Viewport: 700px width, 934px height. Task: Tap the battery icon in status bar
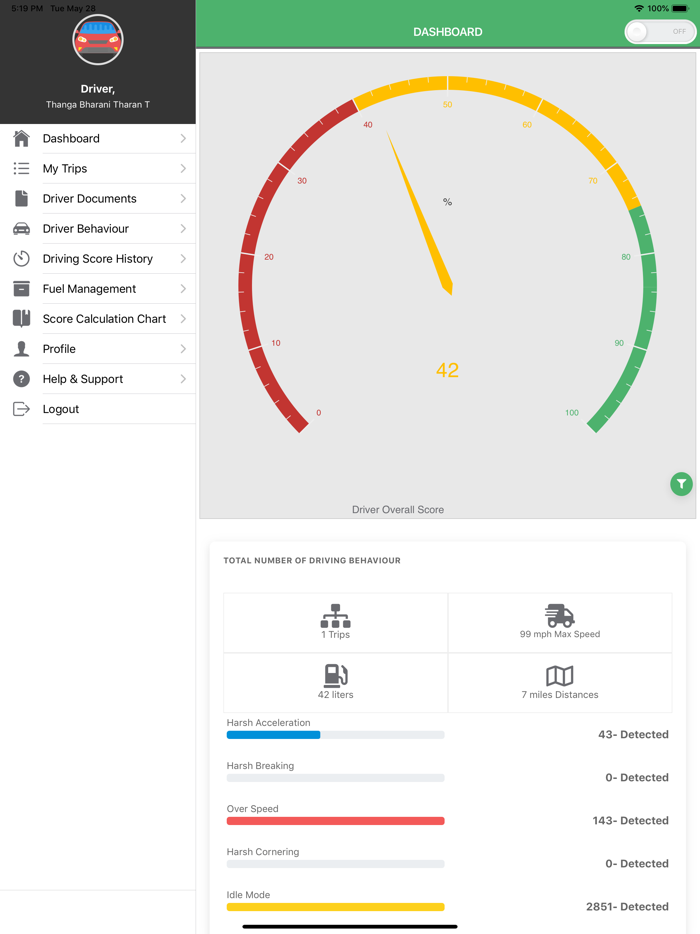point(680,8)
